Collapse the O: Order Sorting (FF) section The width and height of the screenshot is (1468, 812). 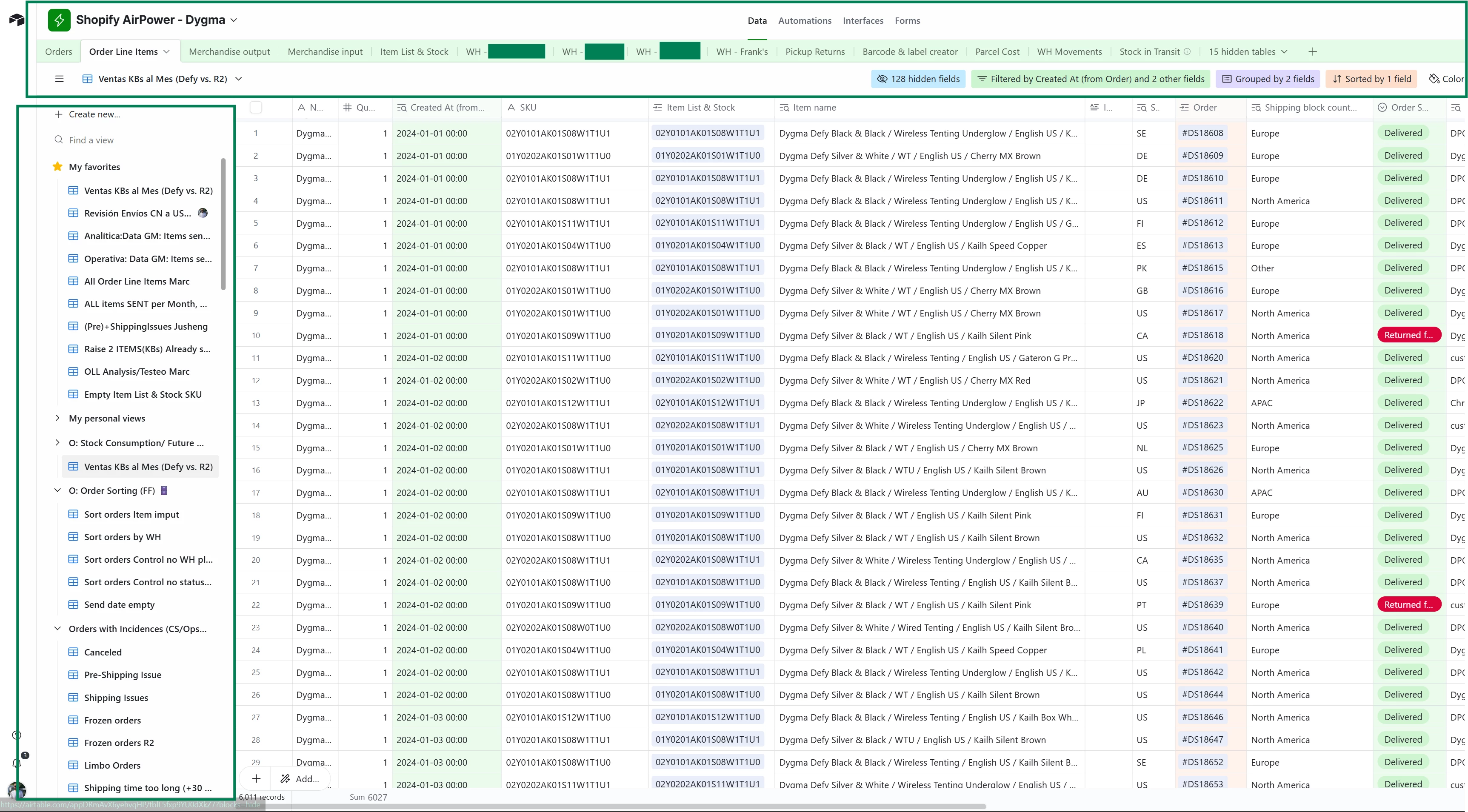coord(57,490)
